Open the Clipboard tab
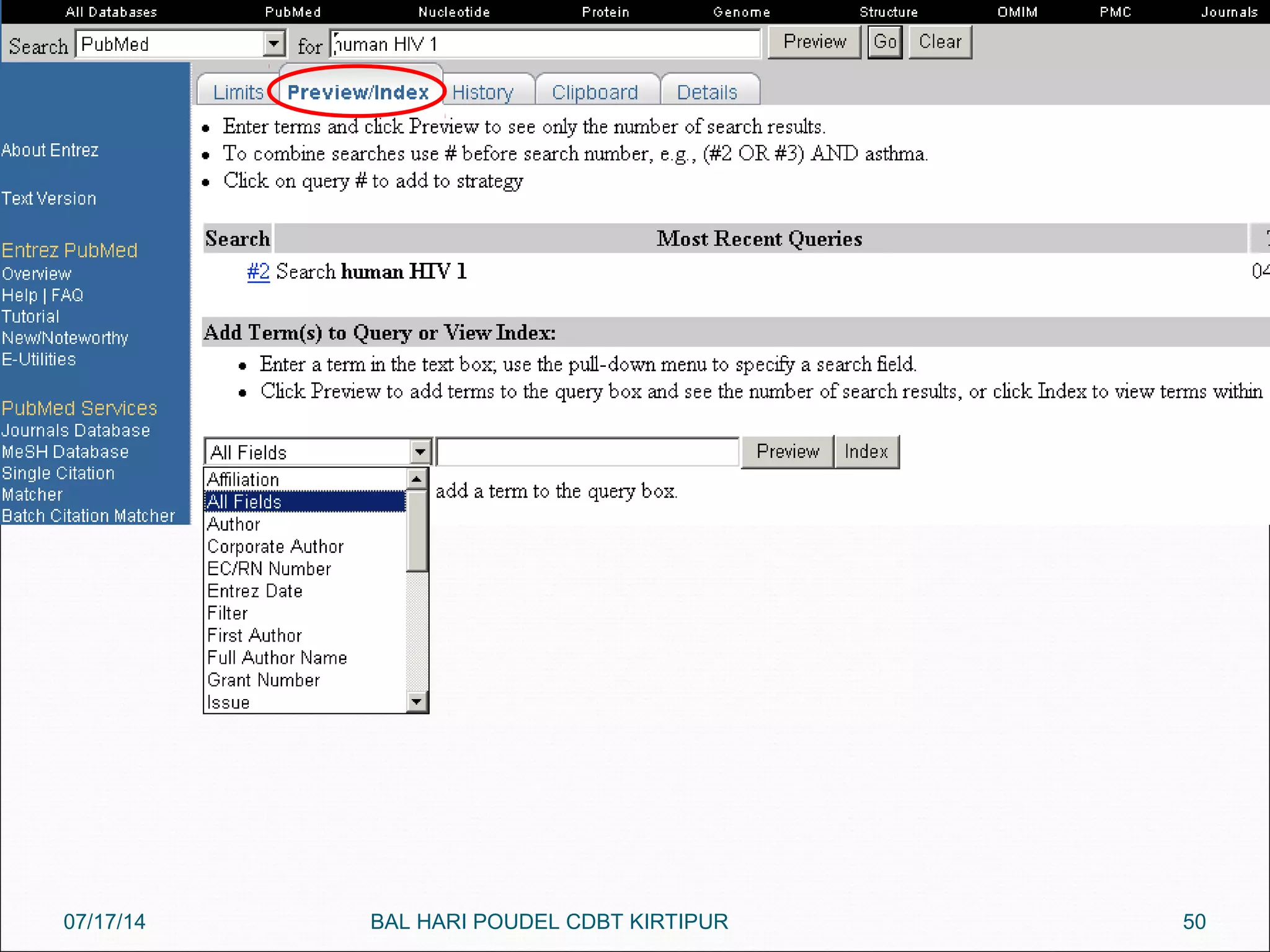Screen dimensions: 1270x952 point(594,92)
